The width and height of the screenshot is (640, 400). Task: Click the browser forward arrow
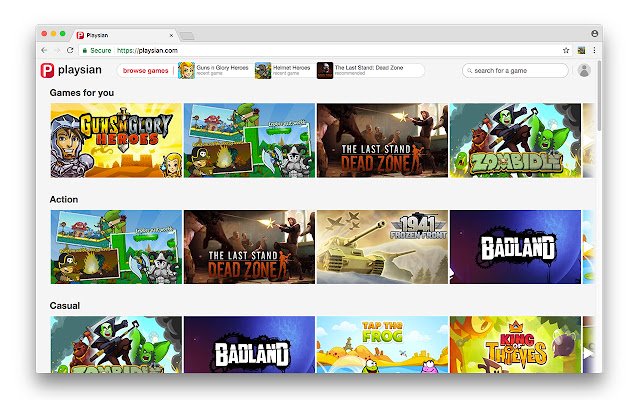coord(57,50)
